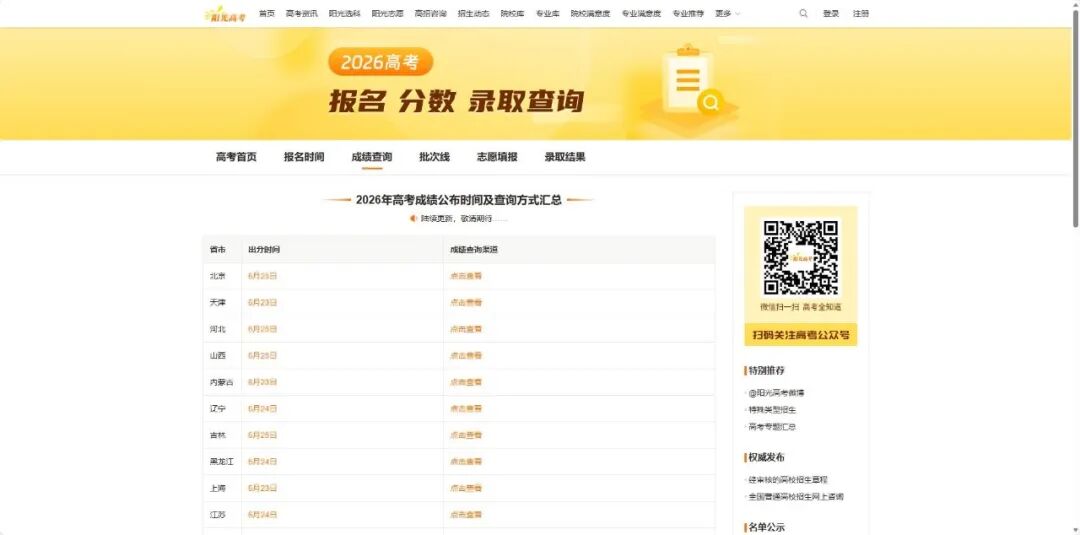The width and height of the screenshot is (1080, 535).
Task: Open the 高考专题汇总 link
Action: click(x=772, y=427)
